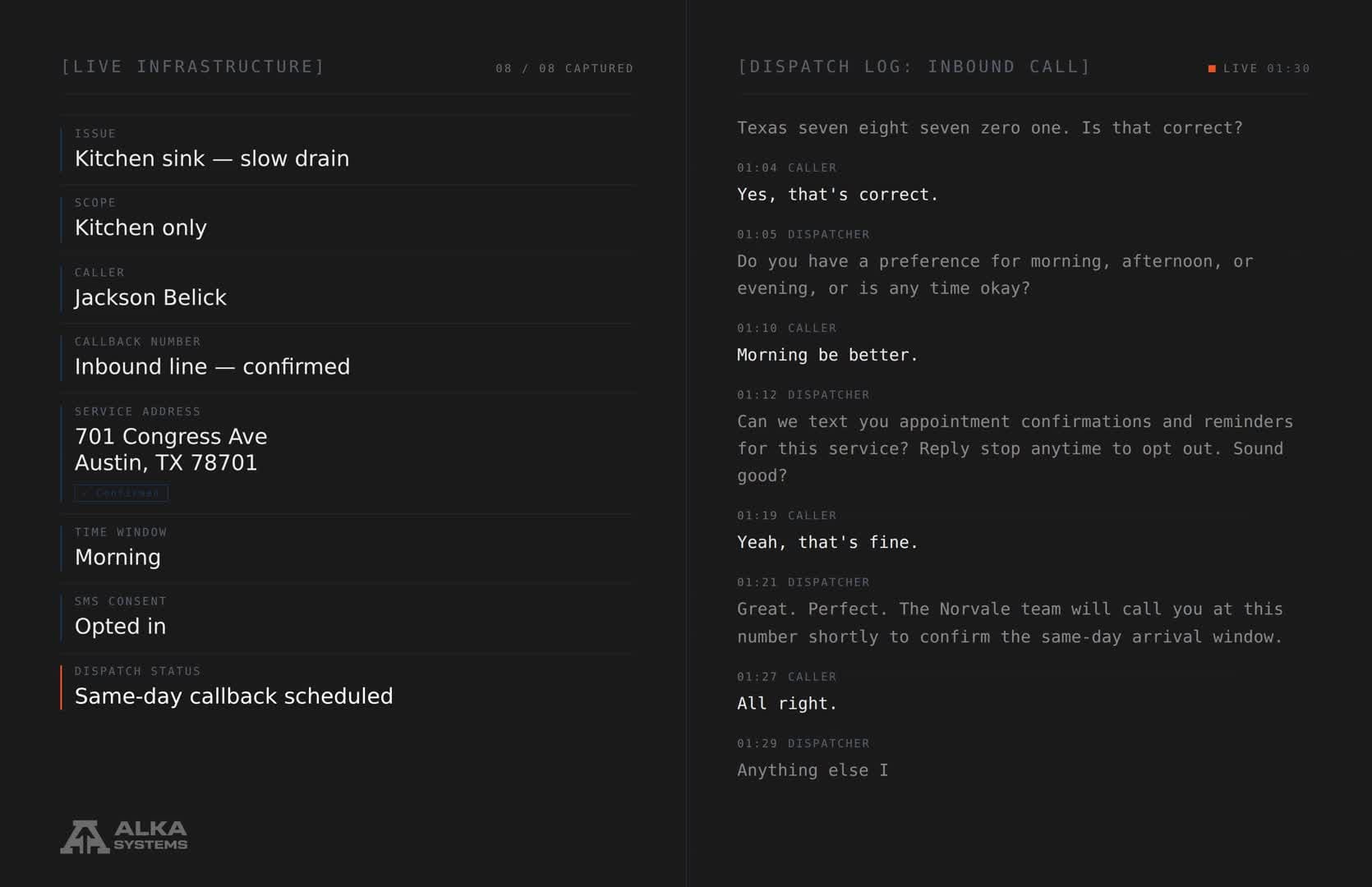The width and height of the screenshot is (1372, 887).
Task: Select the Scope value Kitchen only
Action: 140,227
